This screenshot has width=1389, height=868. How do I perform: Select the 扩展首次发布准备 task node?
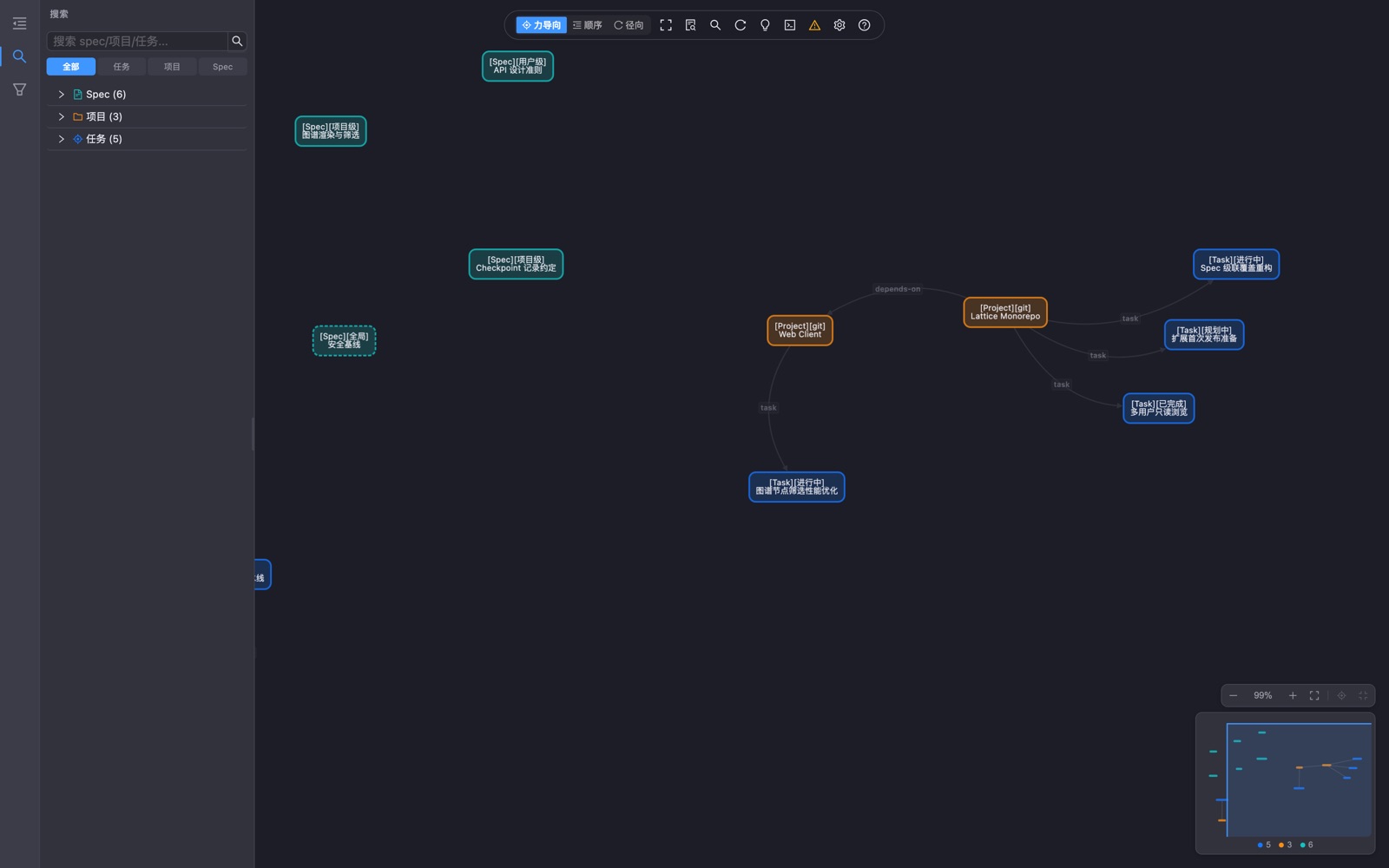(x=1204, y=334)
